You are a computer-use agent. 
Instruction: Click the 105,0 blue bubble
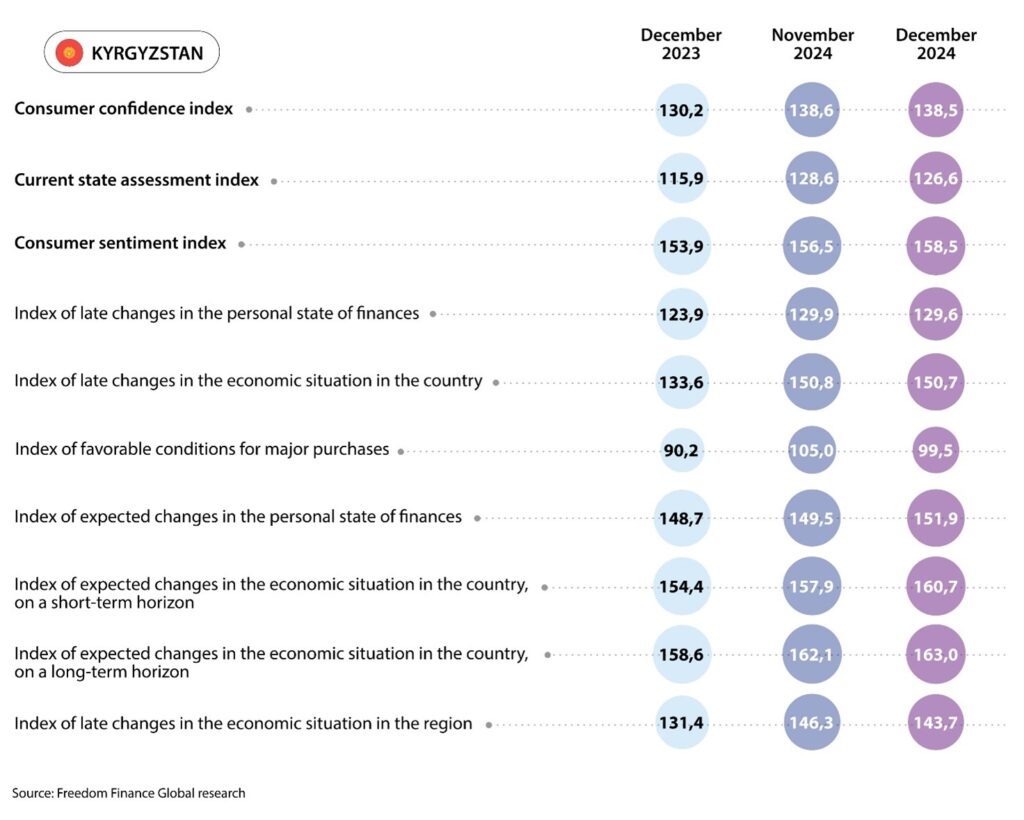[811, 450]
